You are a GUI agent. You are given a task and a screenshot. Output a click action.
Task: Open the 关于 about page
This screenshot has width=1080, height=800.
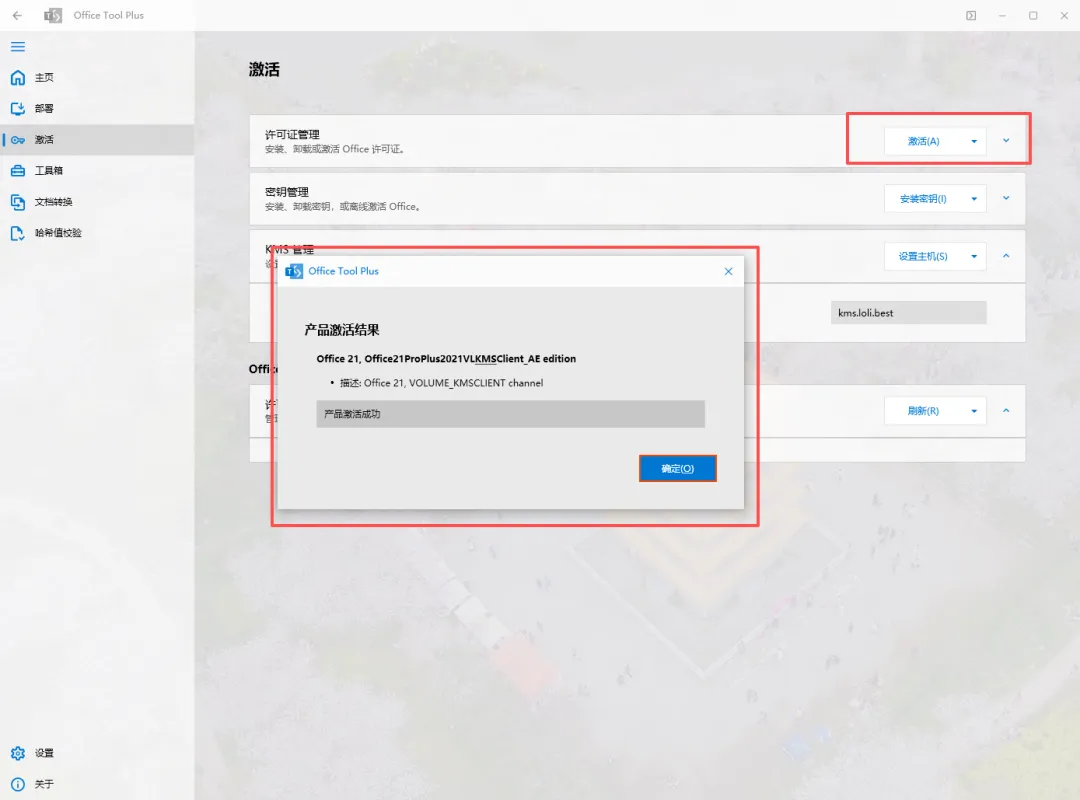click(97, 783)
